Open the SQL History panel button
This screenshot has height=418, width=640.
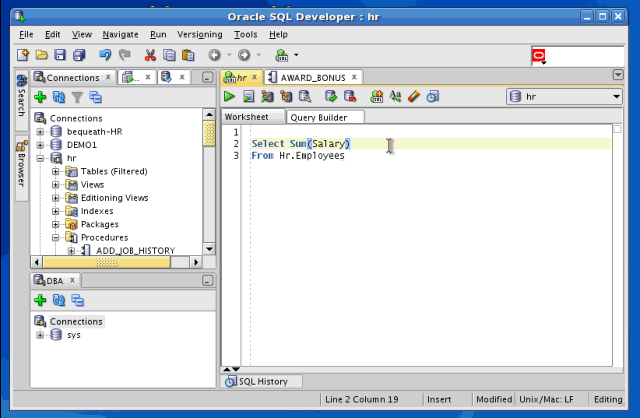pos(261,381)
